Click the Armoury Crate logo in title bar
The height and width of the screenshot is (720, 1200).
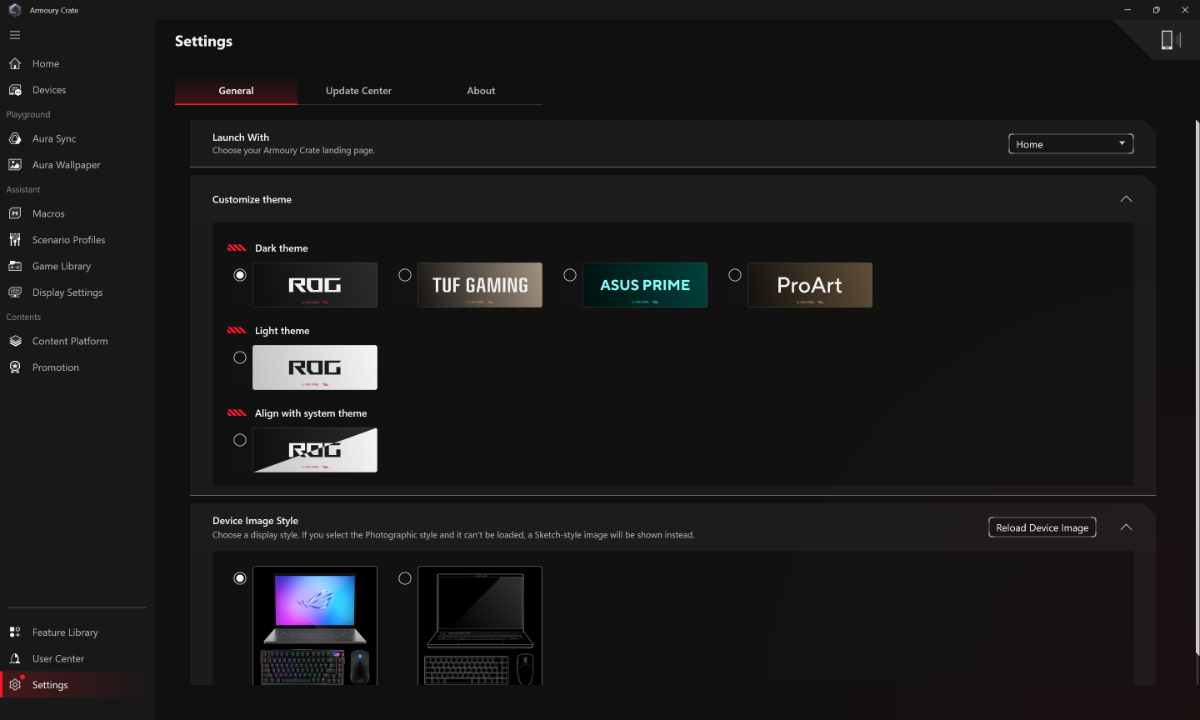tap(15, 10)
